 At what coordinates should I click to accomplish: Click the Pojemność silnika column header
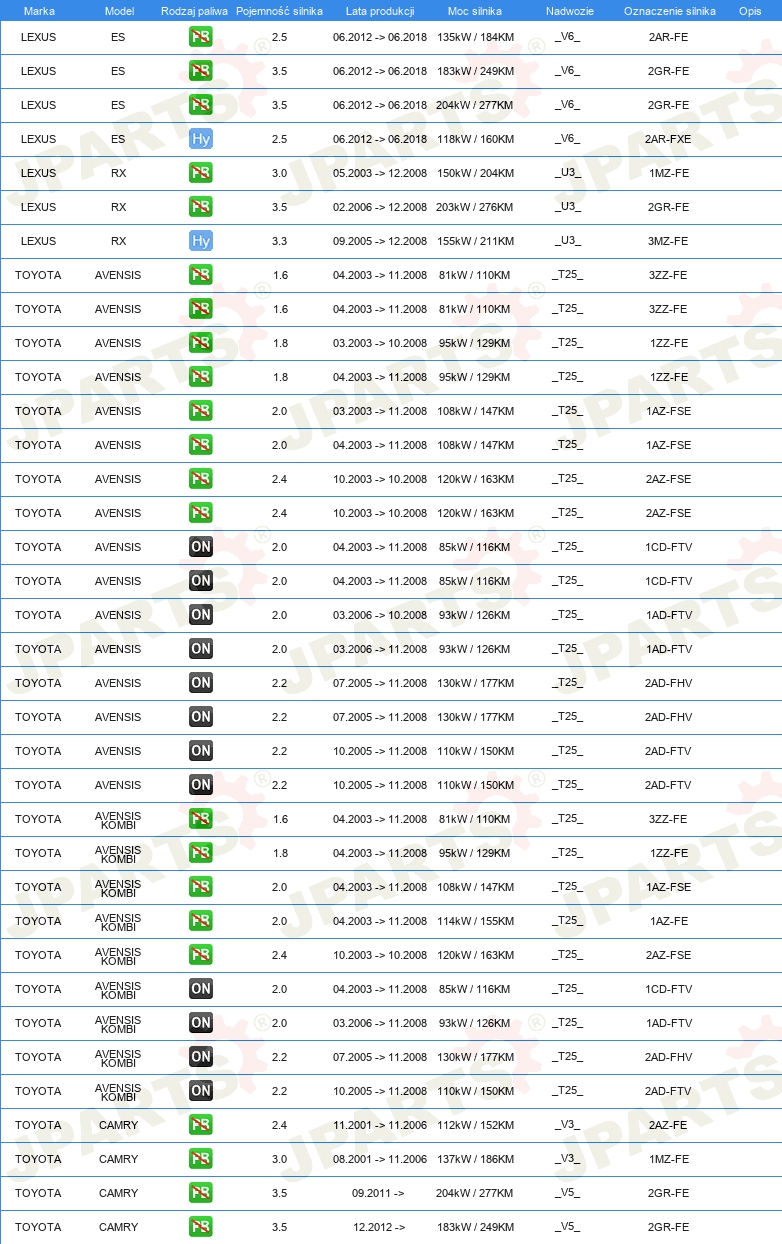[279, 11]
